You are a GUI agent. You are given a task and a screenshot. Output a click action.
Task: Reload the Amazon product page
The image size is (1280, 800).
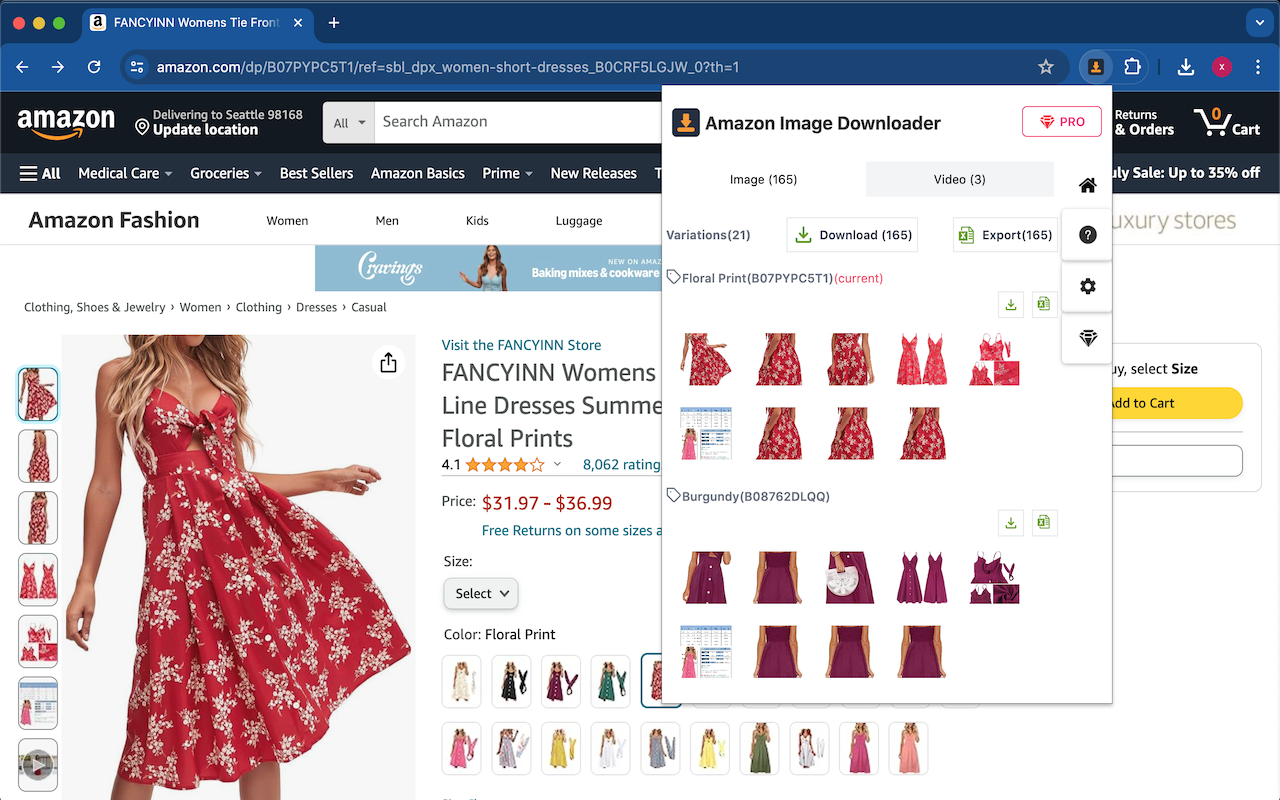(x=94, y=67)
